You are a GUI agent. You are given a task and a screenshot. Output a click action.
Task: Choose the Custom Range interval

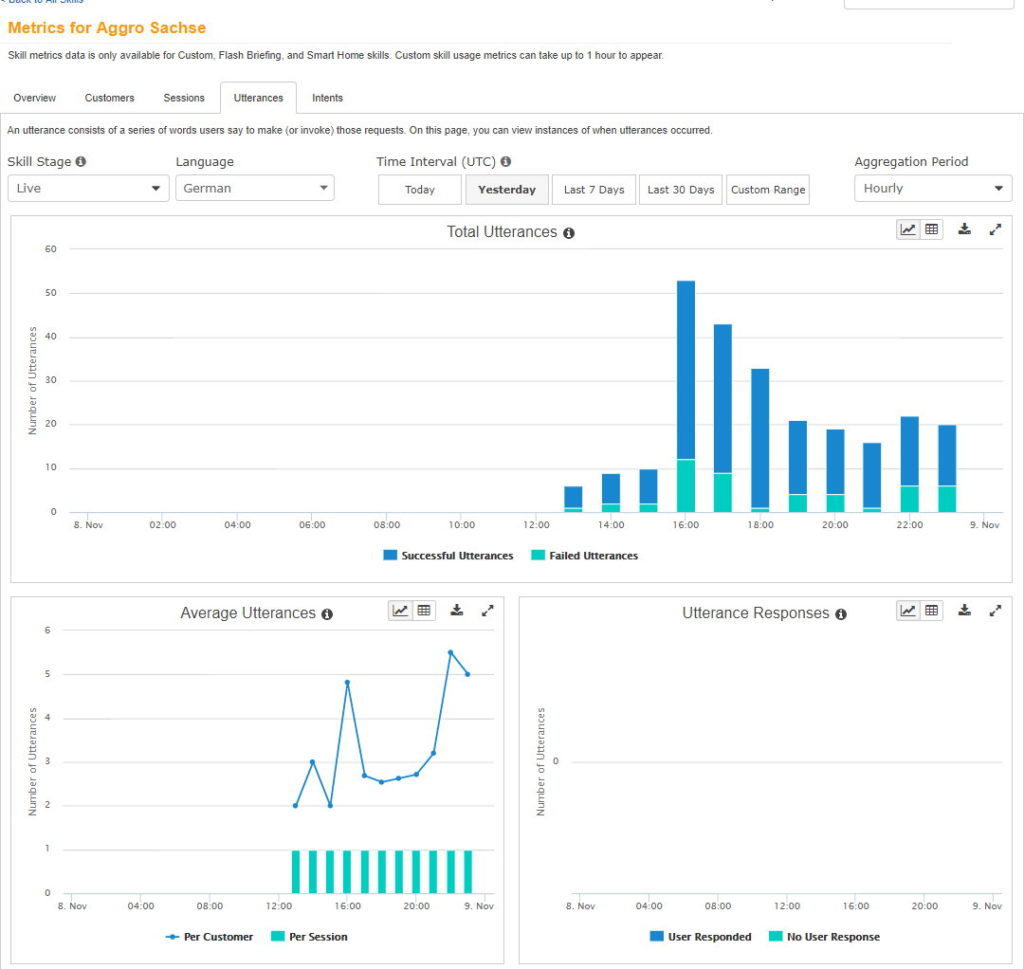click(767, 189)
